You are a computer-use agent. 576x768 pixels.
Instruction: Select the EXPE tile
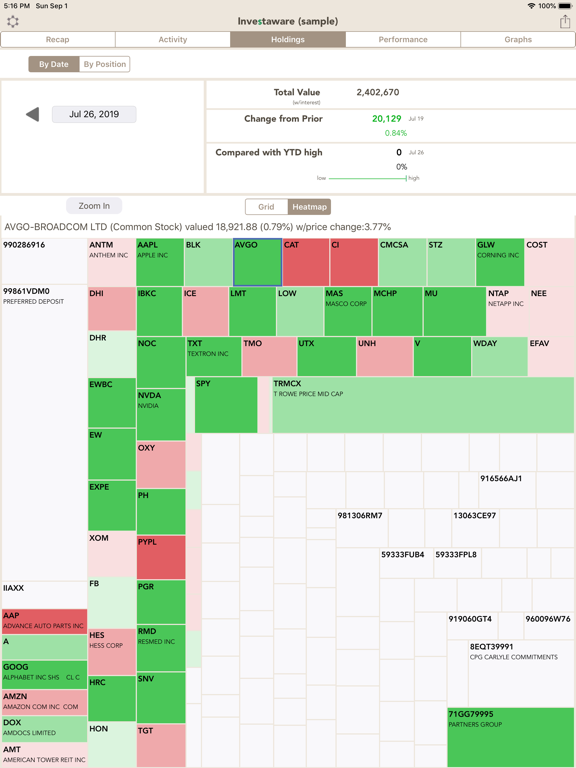[x=112, y=505]
